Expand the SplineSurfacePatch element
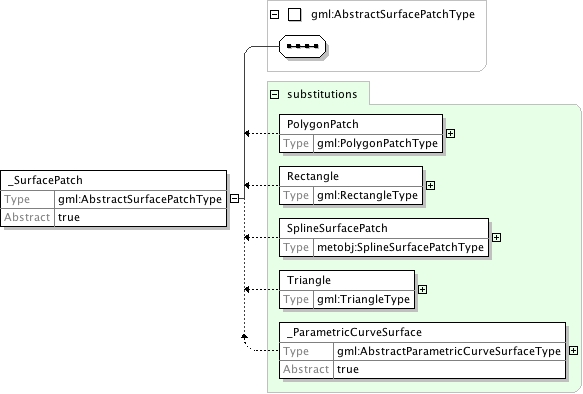The height and width of the screenshot is (394, 583). (x=496, y=238)
